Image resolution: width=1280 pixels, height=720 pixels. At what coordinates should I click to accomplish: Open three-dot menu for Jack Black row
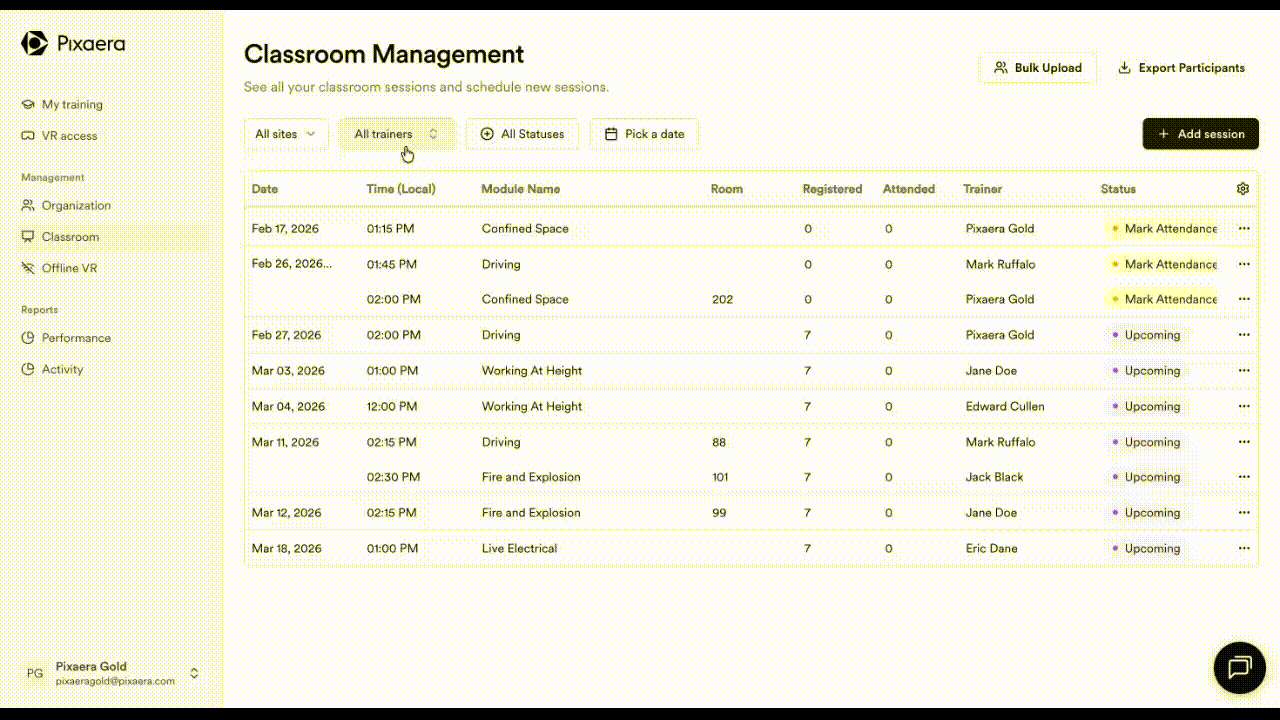(x=1244, y=477)
